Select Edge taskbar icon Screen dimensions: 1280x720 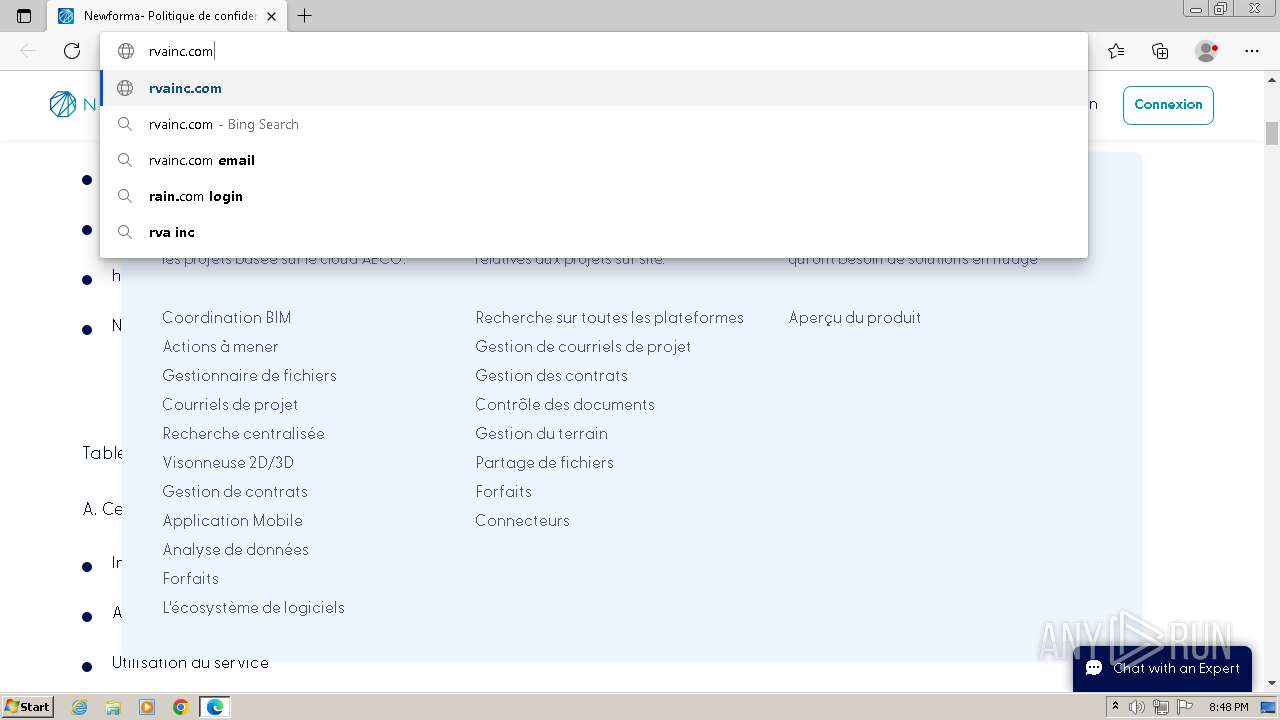click(215, 707)
